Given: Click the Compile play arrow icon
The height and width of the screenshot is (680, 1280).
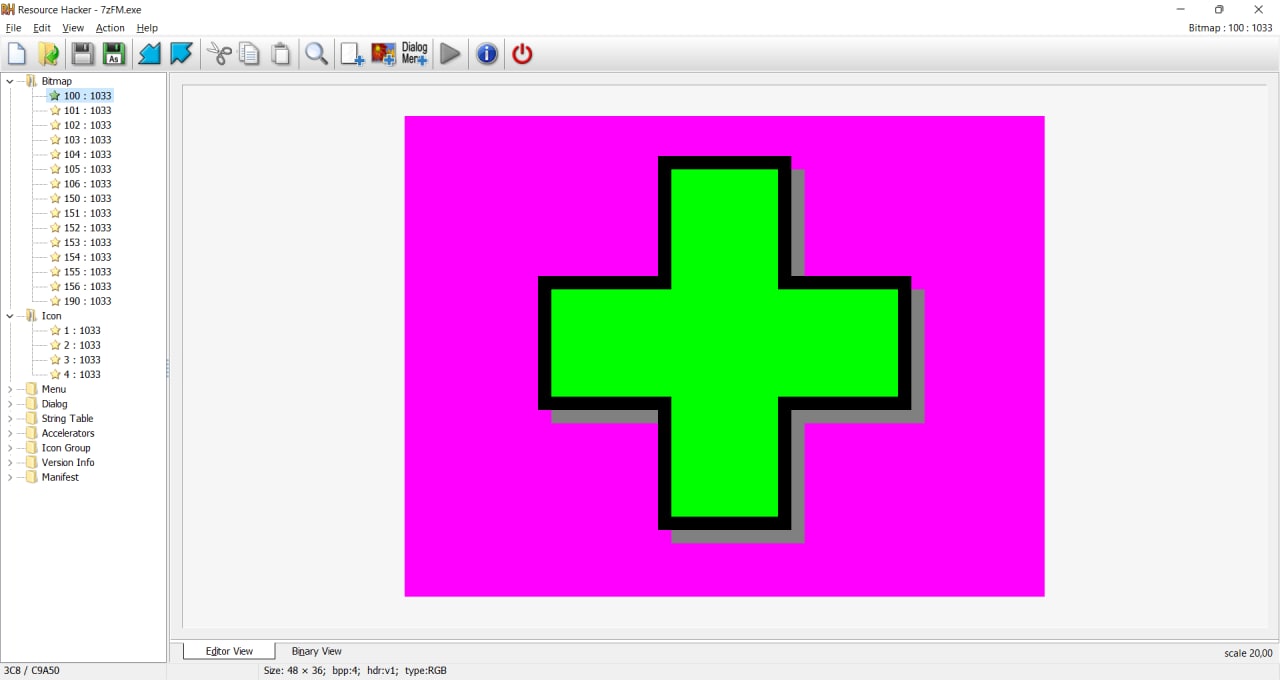Looking at the screenshot, I should [x=450, y=54].
